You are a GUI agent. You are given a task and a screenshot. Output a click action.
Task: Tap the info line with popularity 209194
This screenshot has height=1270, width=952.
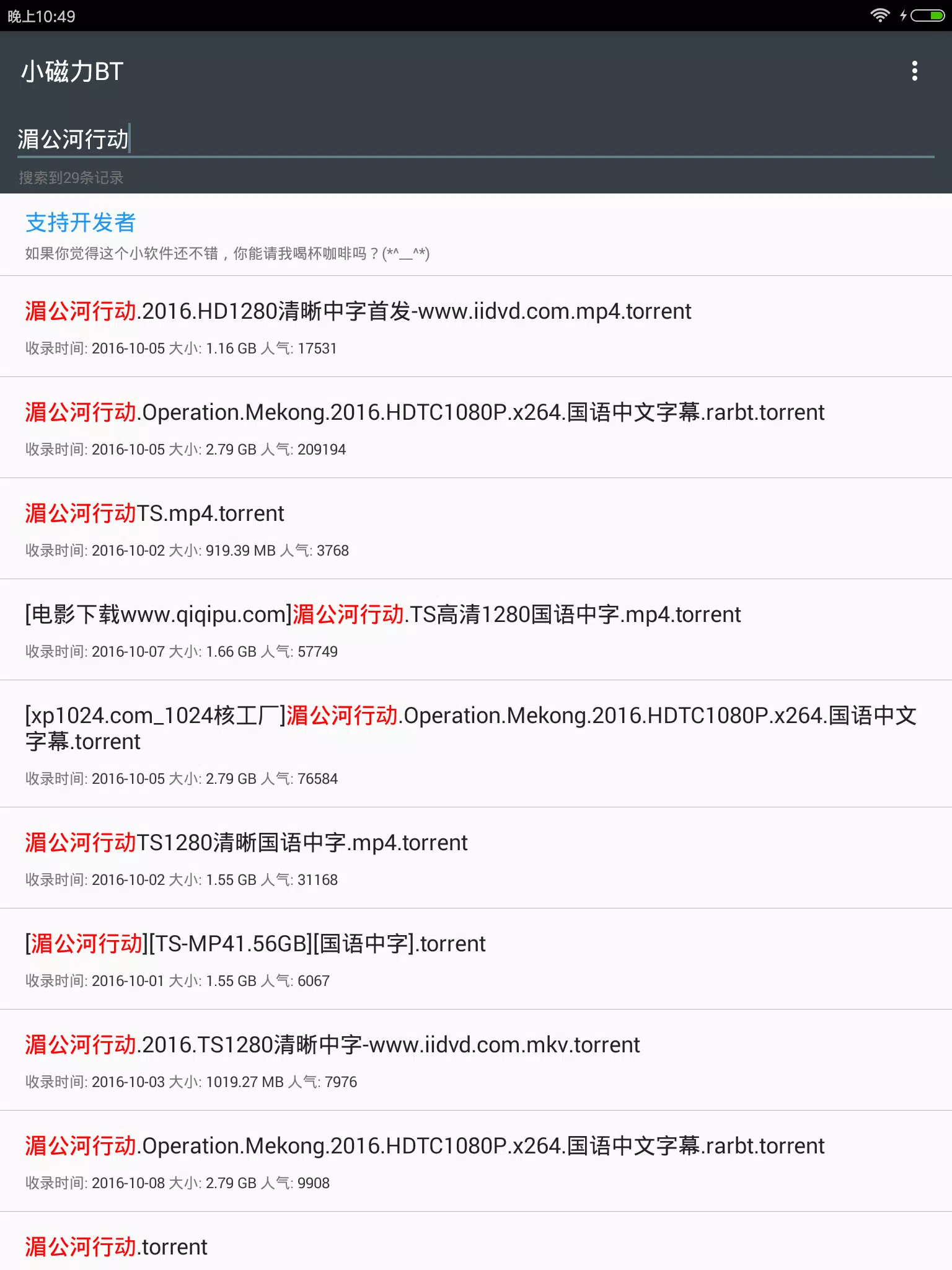tap(185, 450)
